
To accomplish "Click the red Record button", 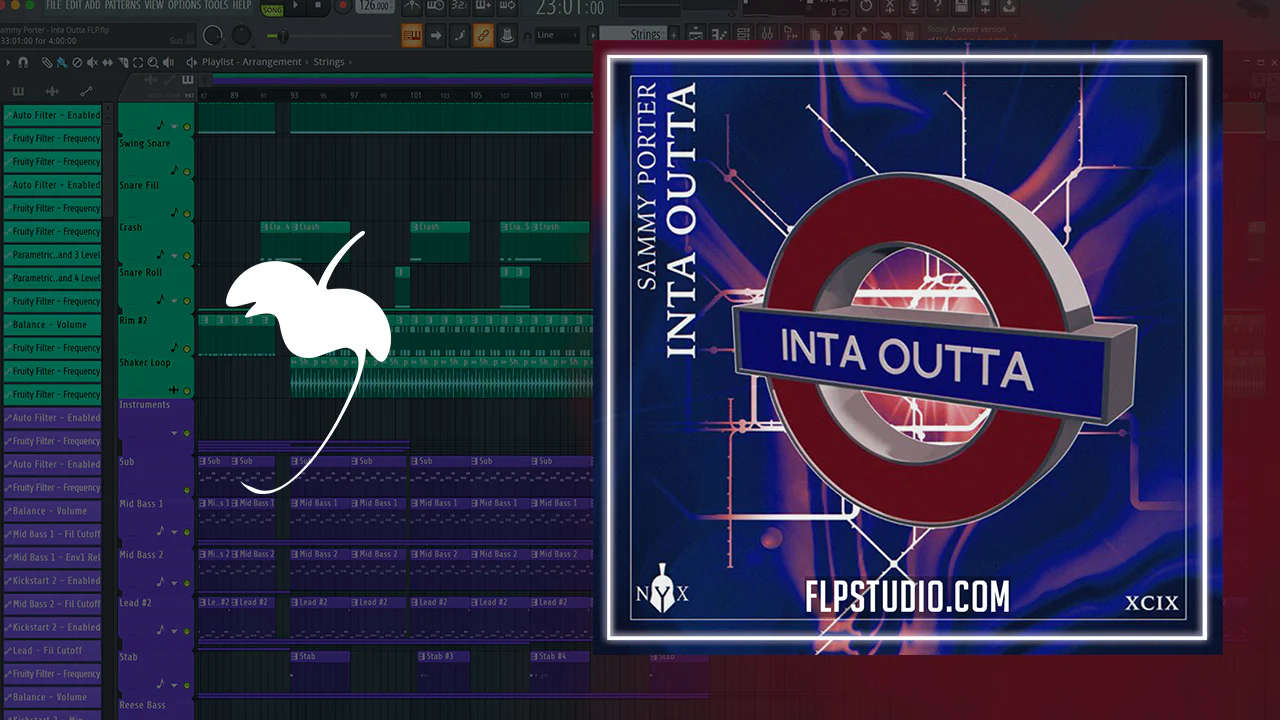I will [x=343, y=6].
